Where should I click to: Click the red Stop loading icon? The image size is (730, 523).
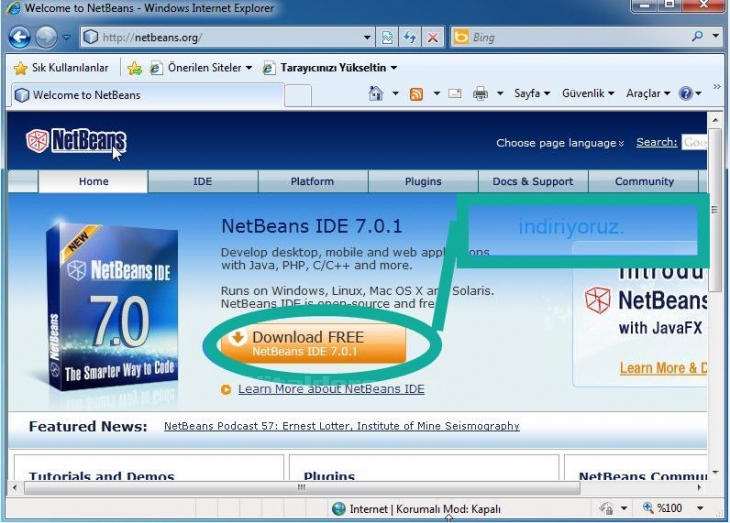click(x=432, y=38)
